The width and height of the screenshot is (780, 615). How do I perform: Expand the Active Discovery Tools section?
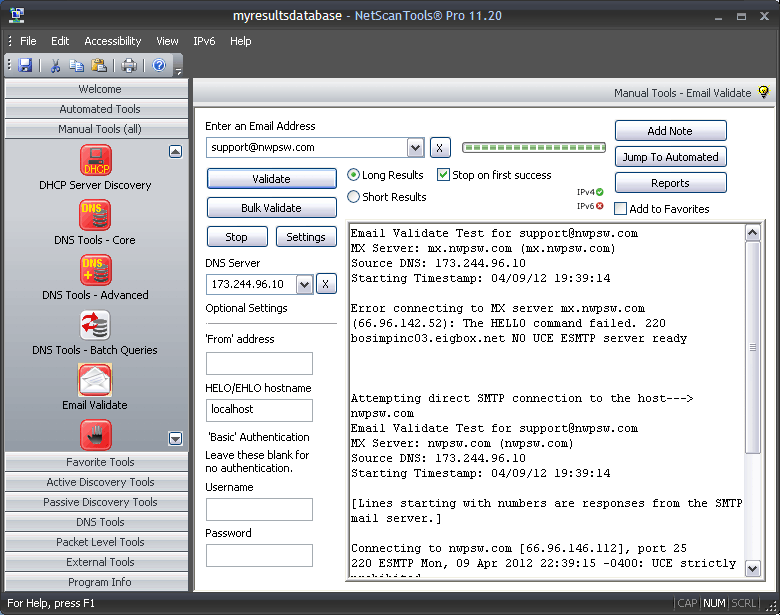tap(97, 482)
